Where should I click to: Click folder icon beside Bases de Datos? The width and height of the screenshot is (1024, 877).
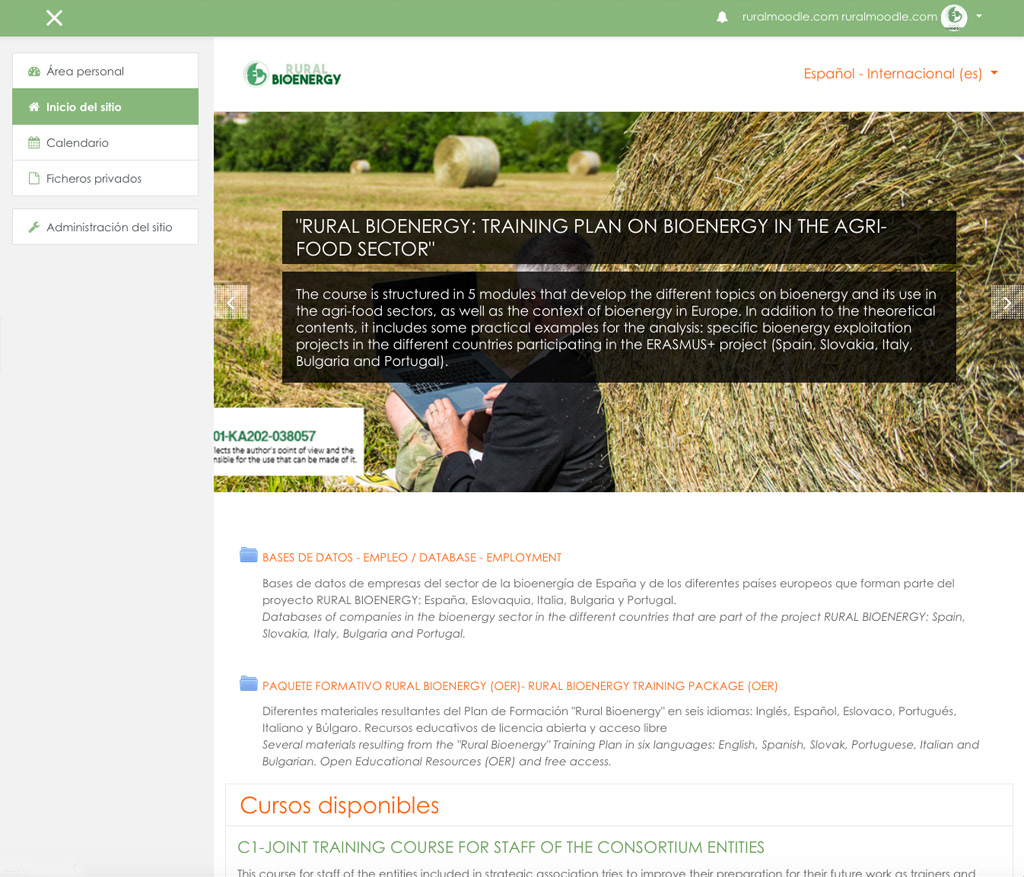(248, 555)
